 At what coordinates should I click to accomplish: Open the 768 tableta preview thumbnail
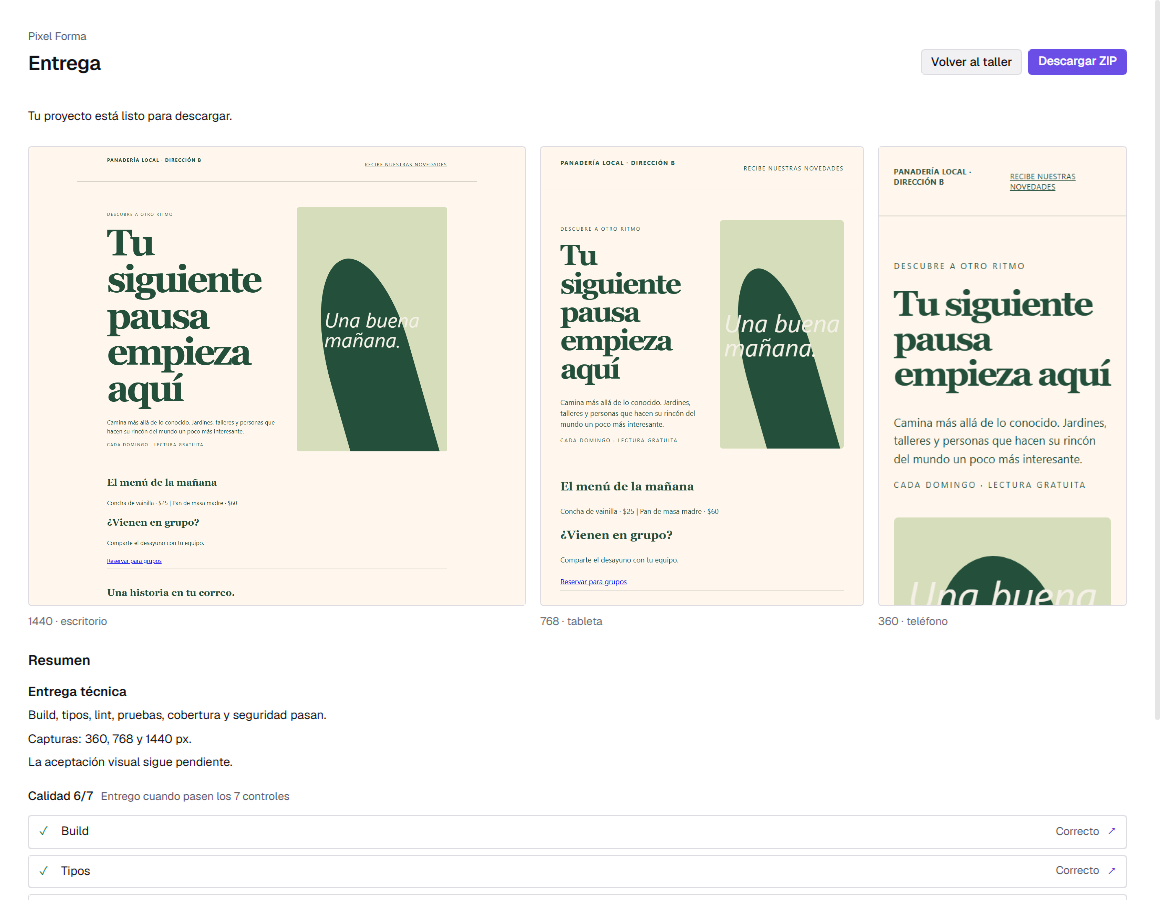[701, 376]
